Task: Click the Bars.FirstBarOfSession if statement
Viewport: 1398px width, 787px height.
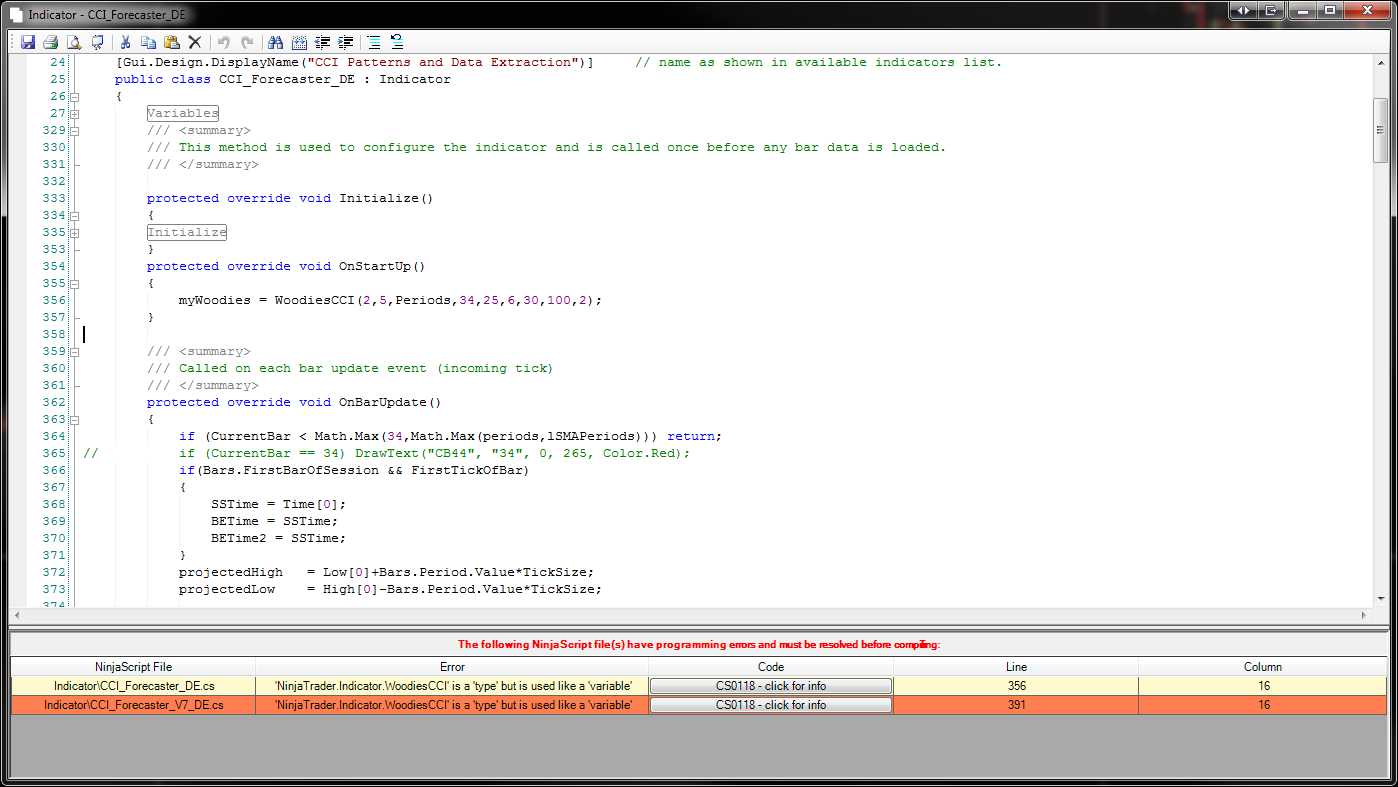Action: [x=354, y=471]
